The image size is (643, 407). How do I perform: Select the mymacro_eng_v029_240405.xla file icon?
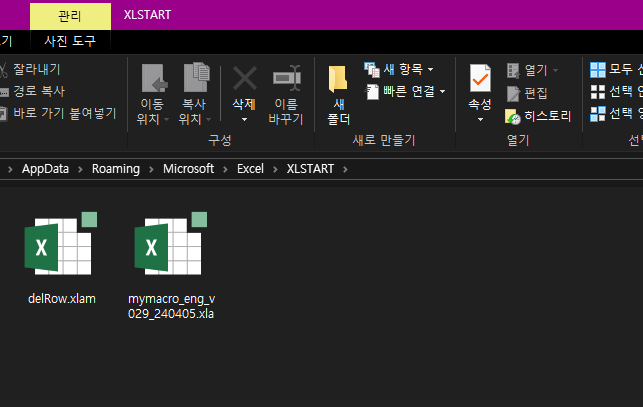(x=171, y=244)
